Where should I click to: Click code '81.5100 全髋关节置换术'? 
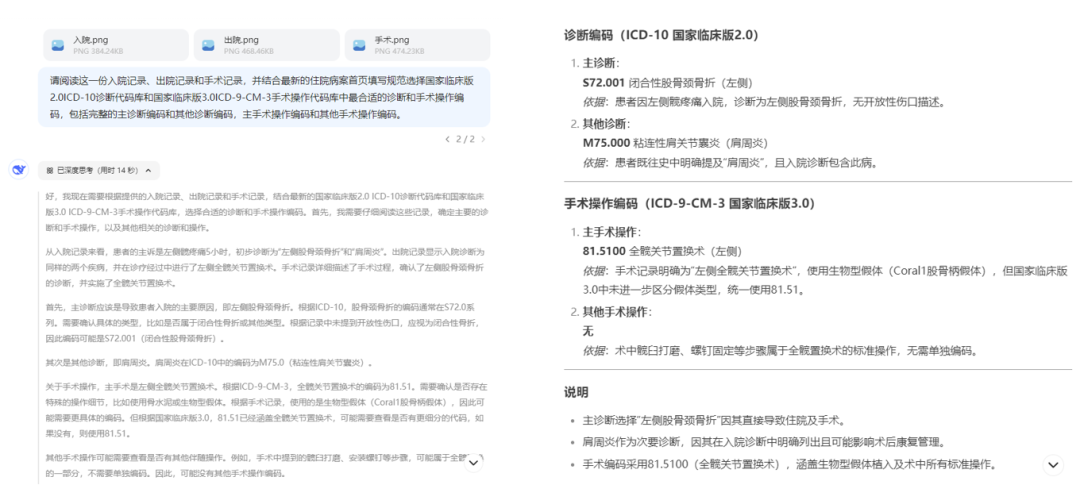coord(662,251)
